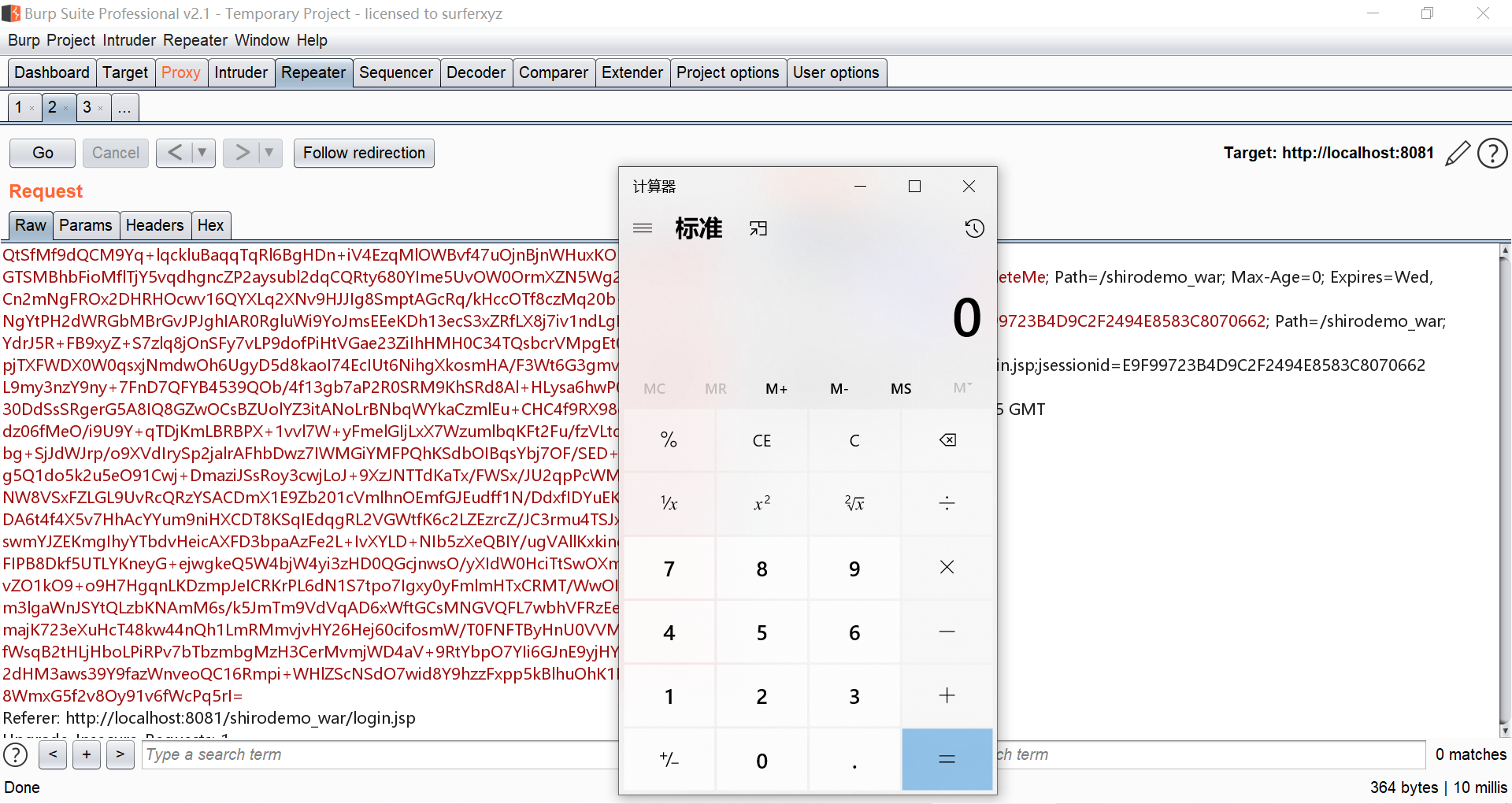Click the calculator equals key
1512x804 pixels.
pos(947,760)
